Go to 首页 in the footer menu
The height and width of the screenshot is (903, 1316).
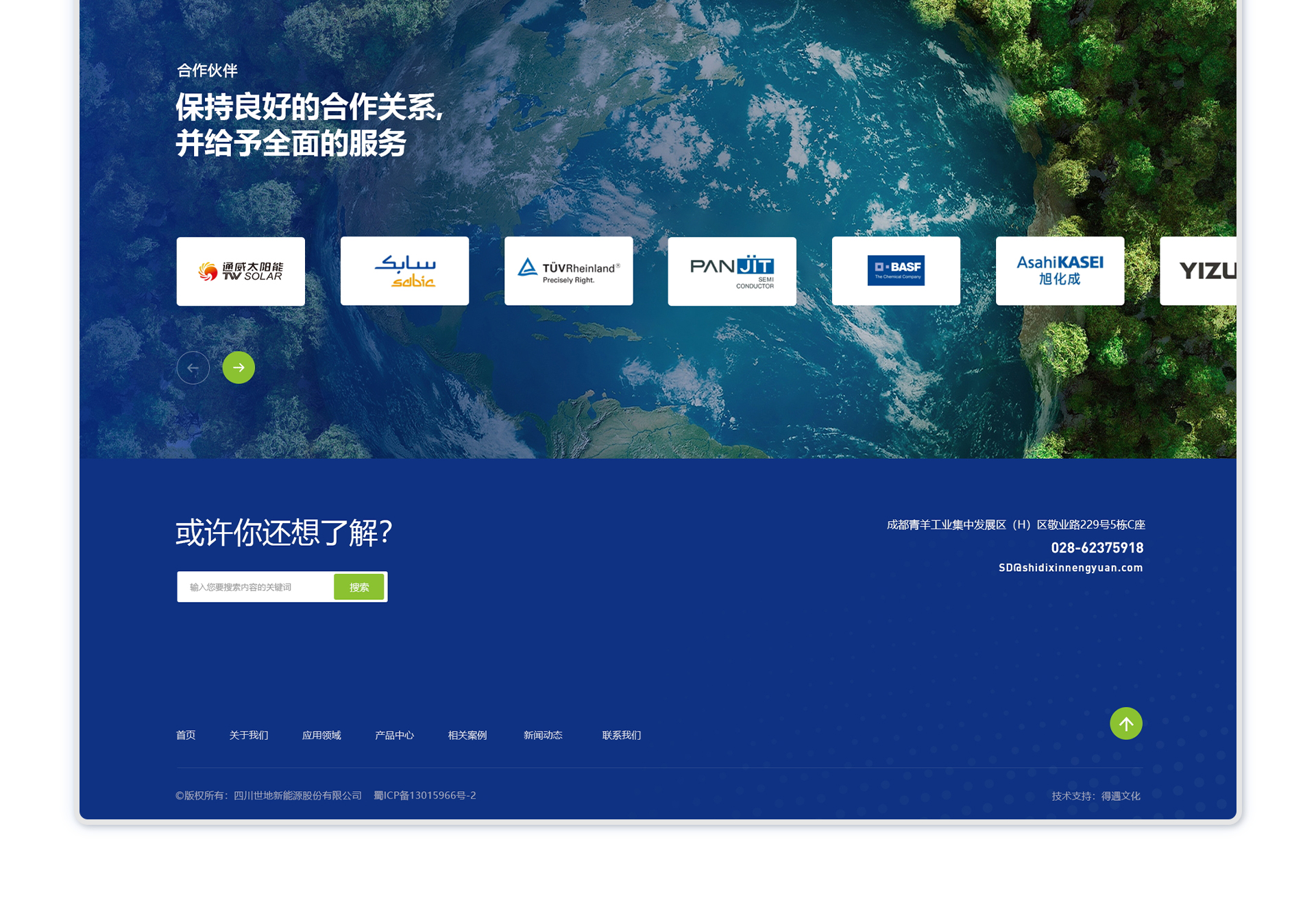(186, 735)
